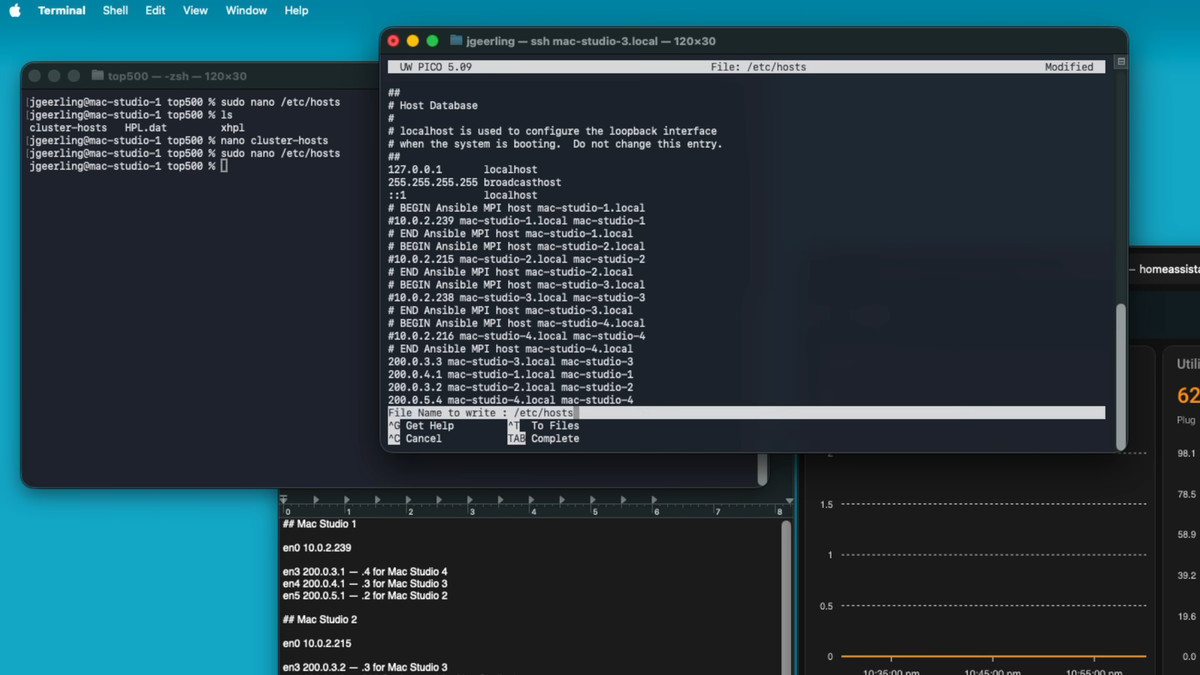Close the ssh mac-studio-3.local terminal window

[x=393, y=41]
